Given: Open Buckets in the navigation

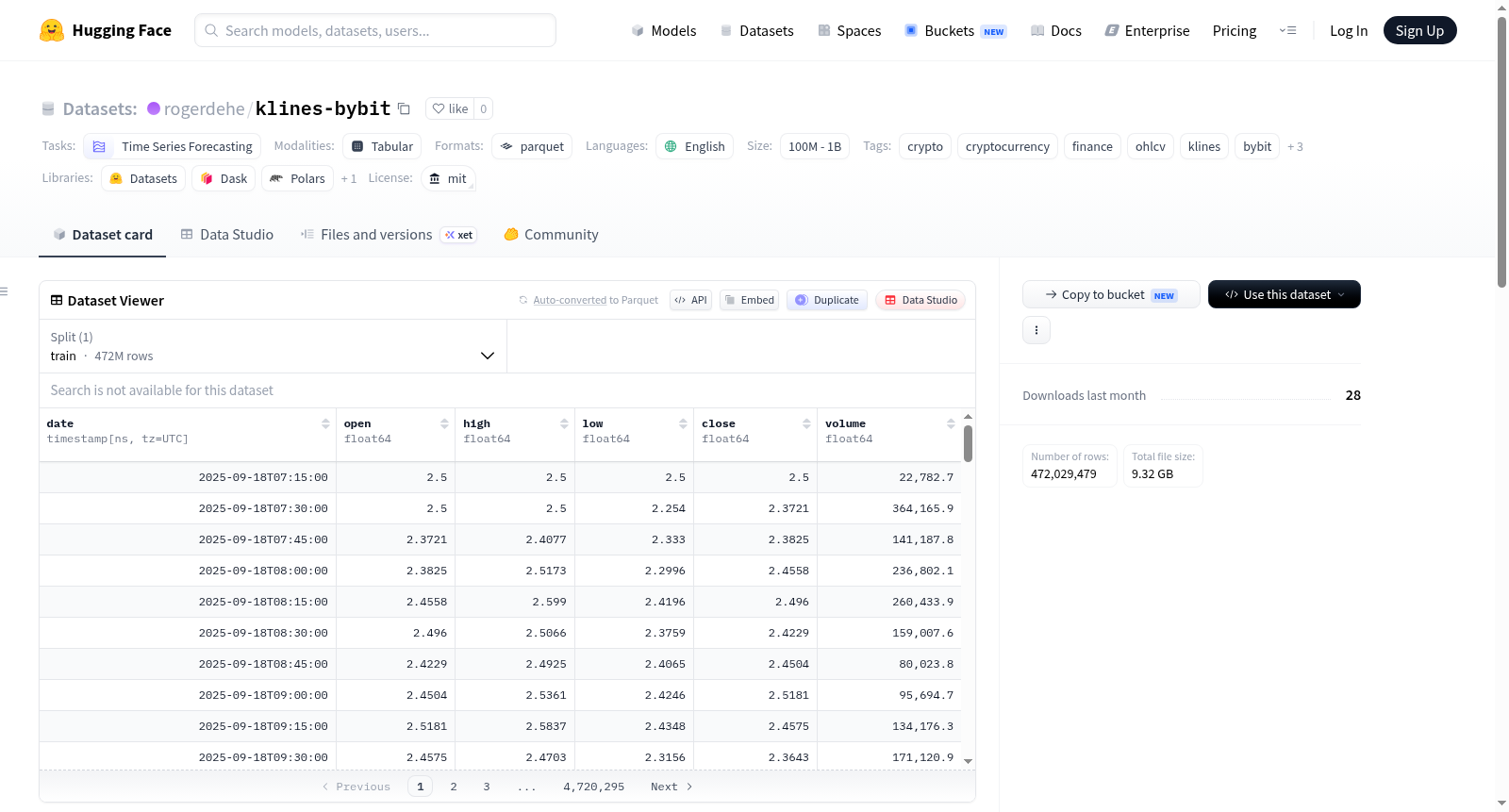Looking at the screenshot, I should [x=955, y=31].
